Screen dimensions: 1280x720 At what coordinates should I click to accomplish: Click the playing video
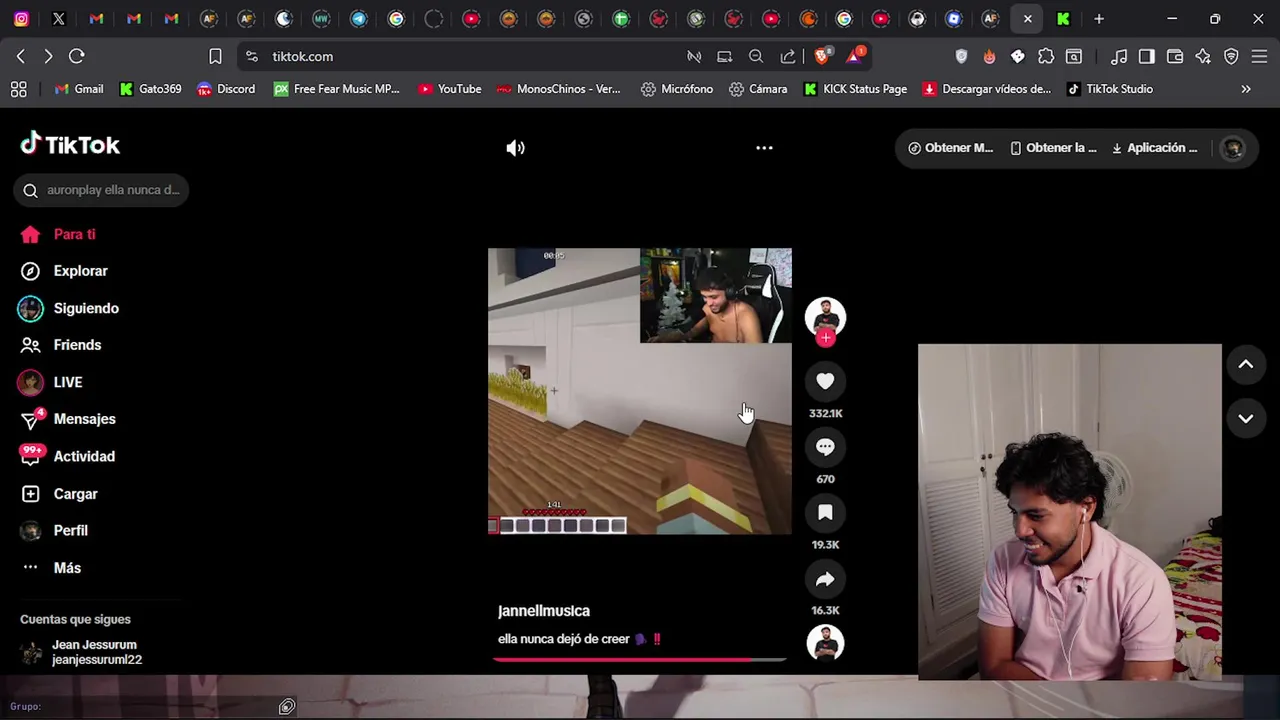[x=639, y=391]
